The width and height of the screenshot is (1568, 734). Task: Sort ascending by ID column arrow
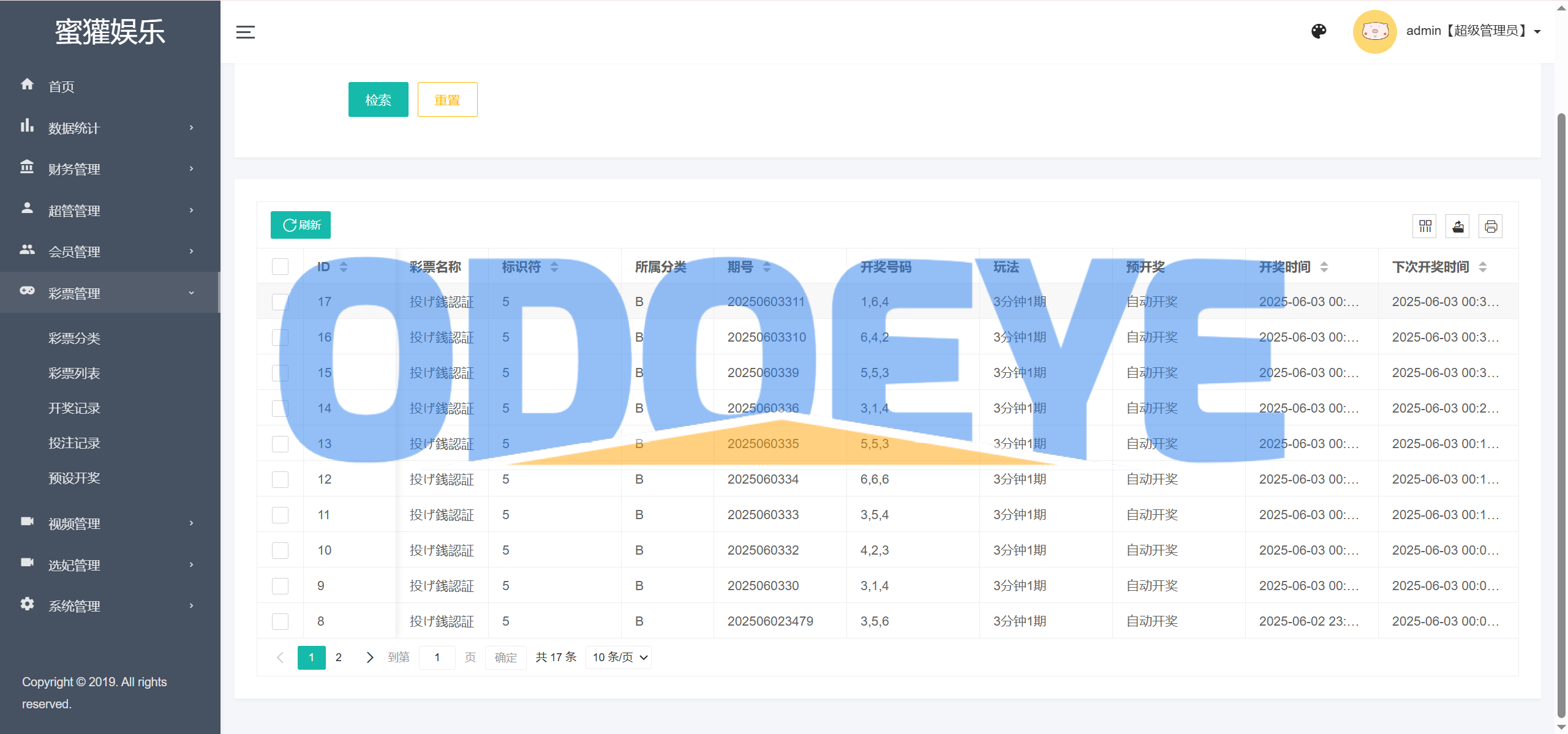[x=344, y=263]
